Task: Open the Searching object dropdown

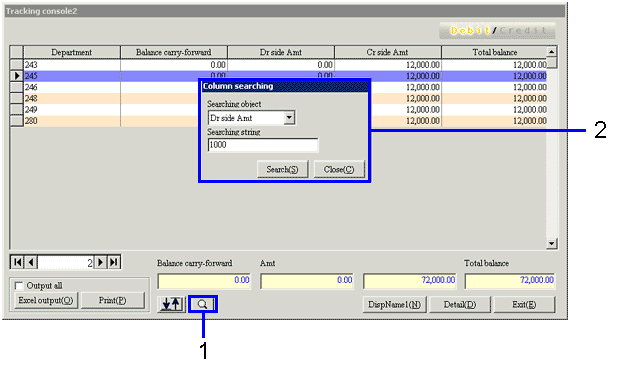Action: pyautogui.click(x=289, y=118)
